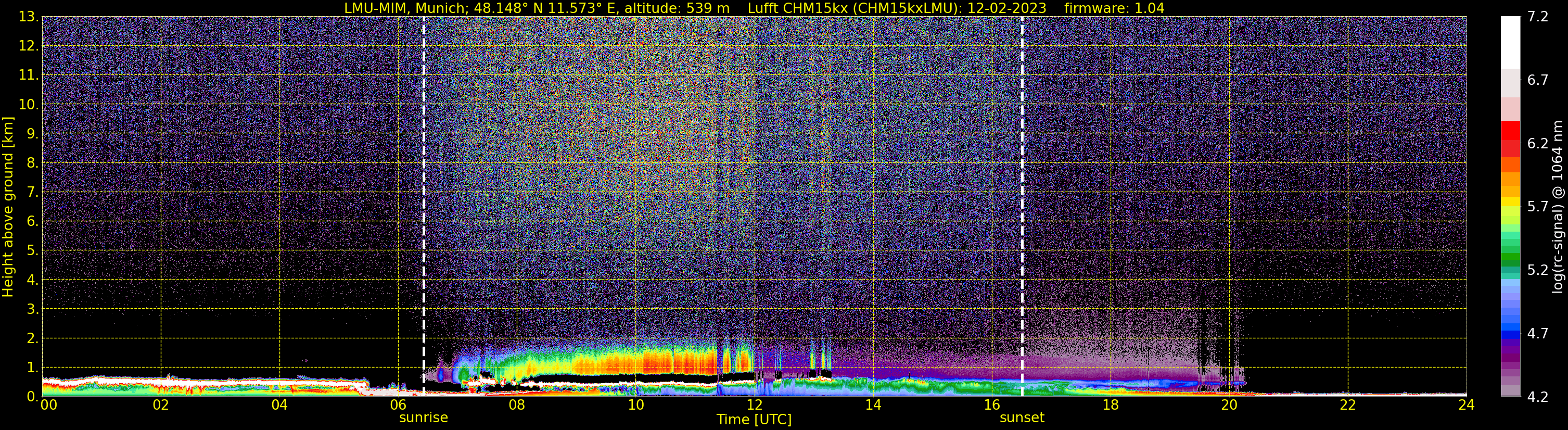Click the '6.' height tick label

[x=33, y=221]
